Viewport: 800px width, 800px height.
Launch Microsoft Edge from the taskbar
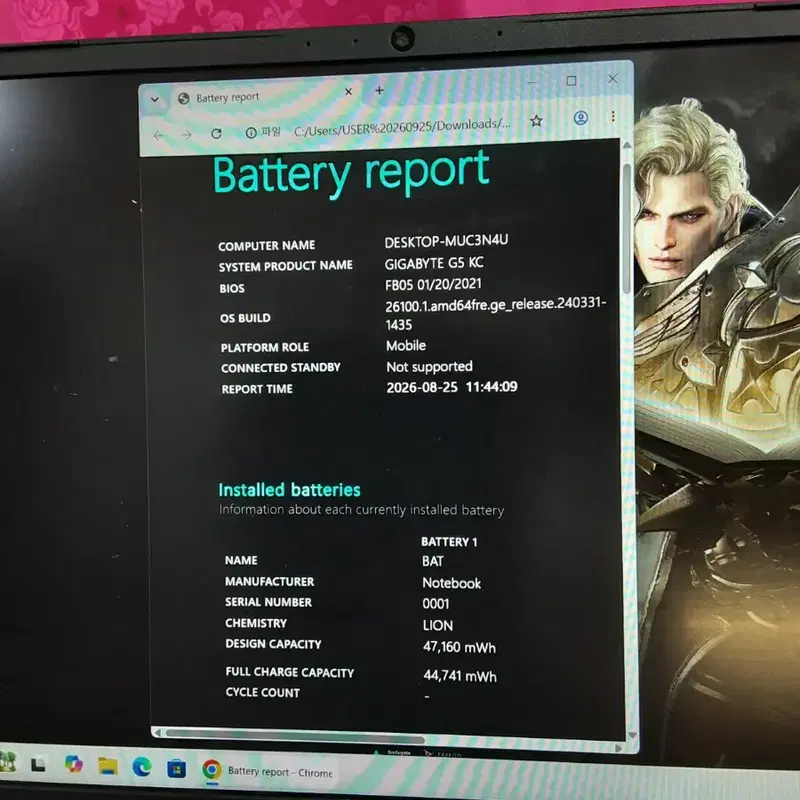click(x=142, y=767)
